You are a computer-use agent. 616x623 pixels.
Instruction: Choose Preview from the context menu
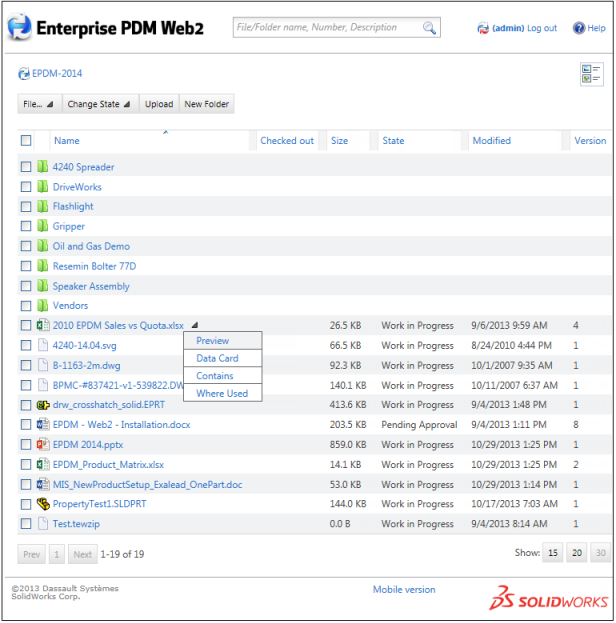(212, 341)
